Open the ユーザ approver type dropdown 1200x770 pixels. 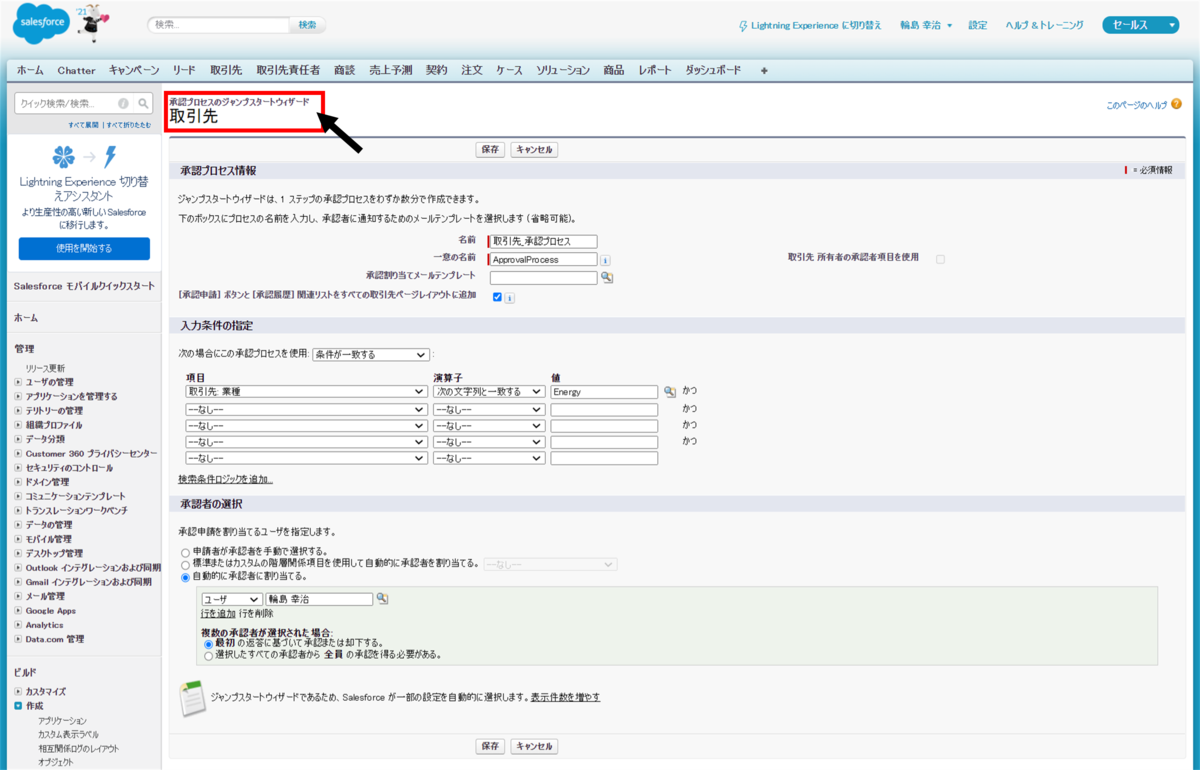(231, 599)
